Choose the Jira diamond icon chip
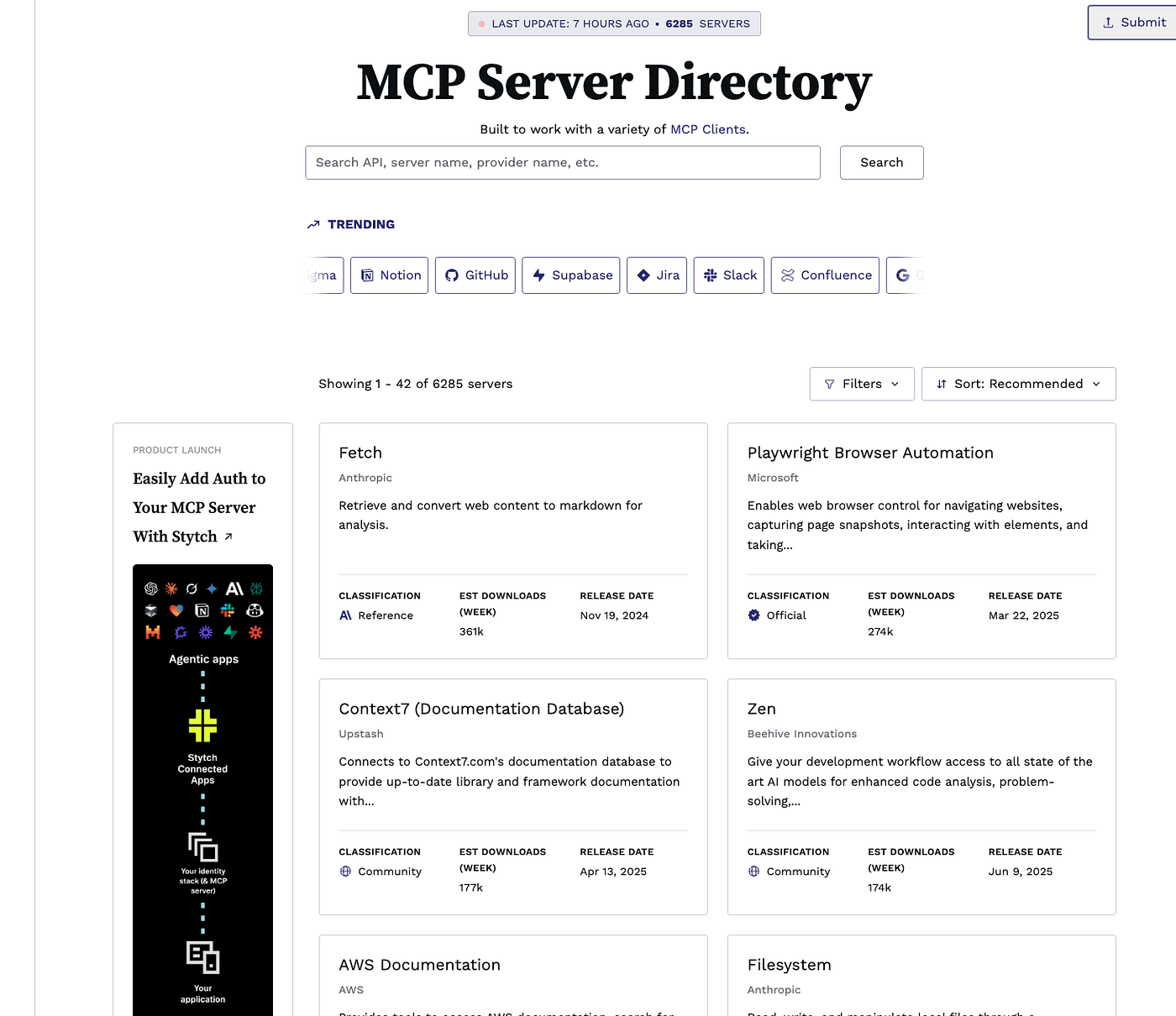Viewport: 1176px width, 1016px height. [x=656, y=275]
